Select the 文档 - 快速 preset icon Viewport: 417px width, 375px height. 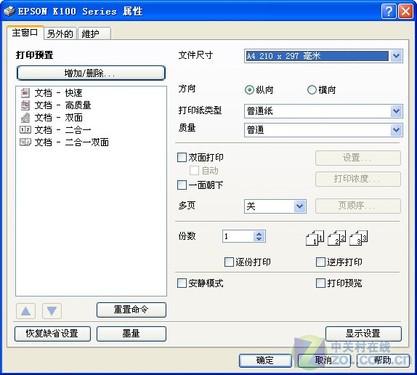point(25,93)
